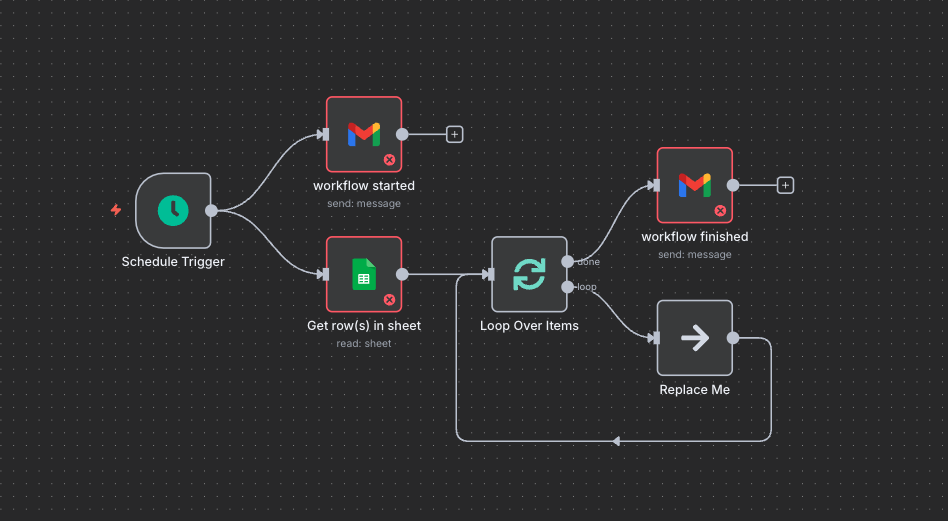Click error badge on workflow started node
This screenshot has width=948, height=521.
click(x=389, y=160)
